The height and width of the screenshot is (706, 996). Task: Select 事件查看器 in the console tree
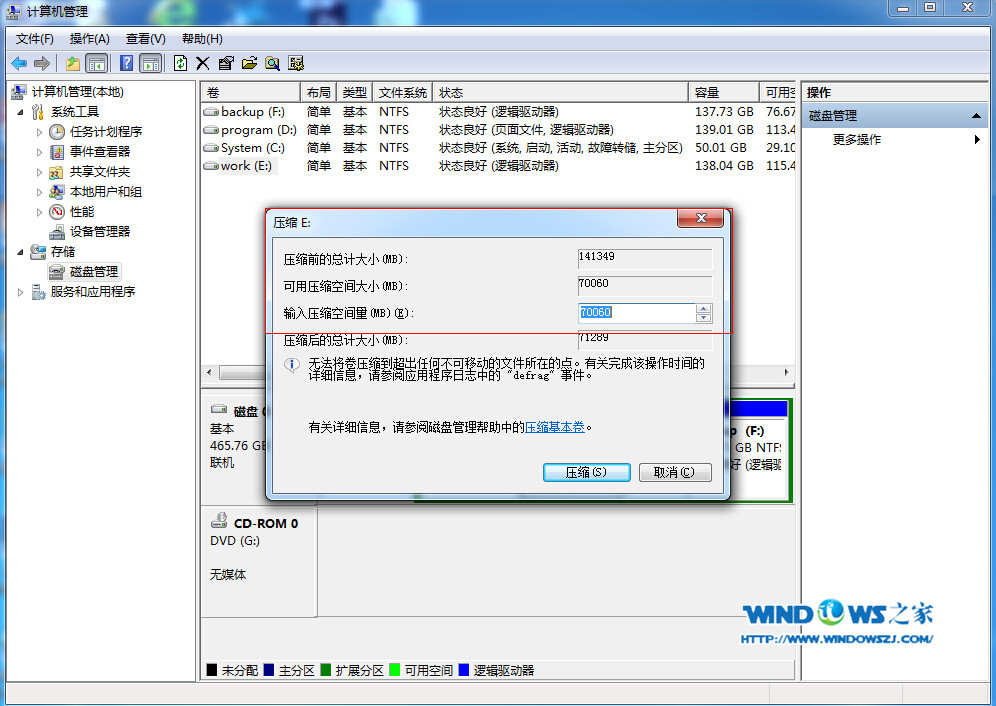click(97, 152)
